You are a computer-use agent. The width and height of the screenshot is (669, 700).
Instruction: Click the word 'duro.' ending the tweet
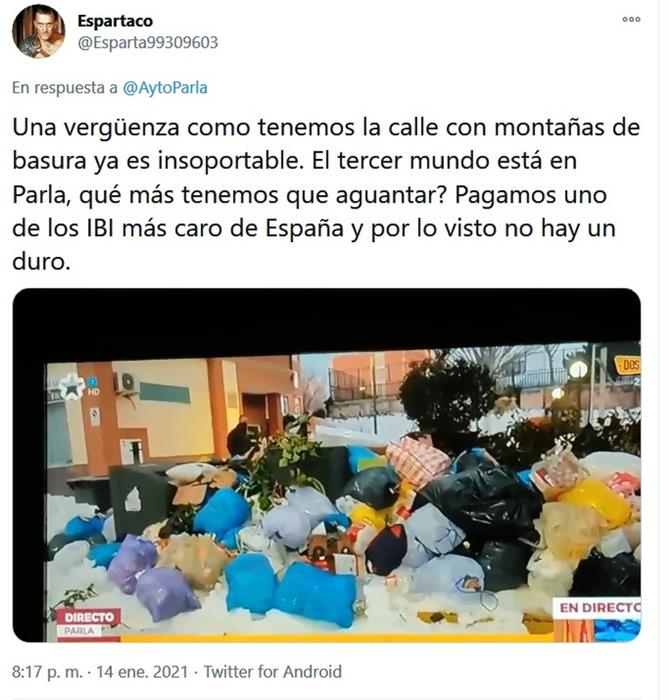pyautogui.click(x=42, y=262)
